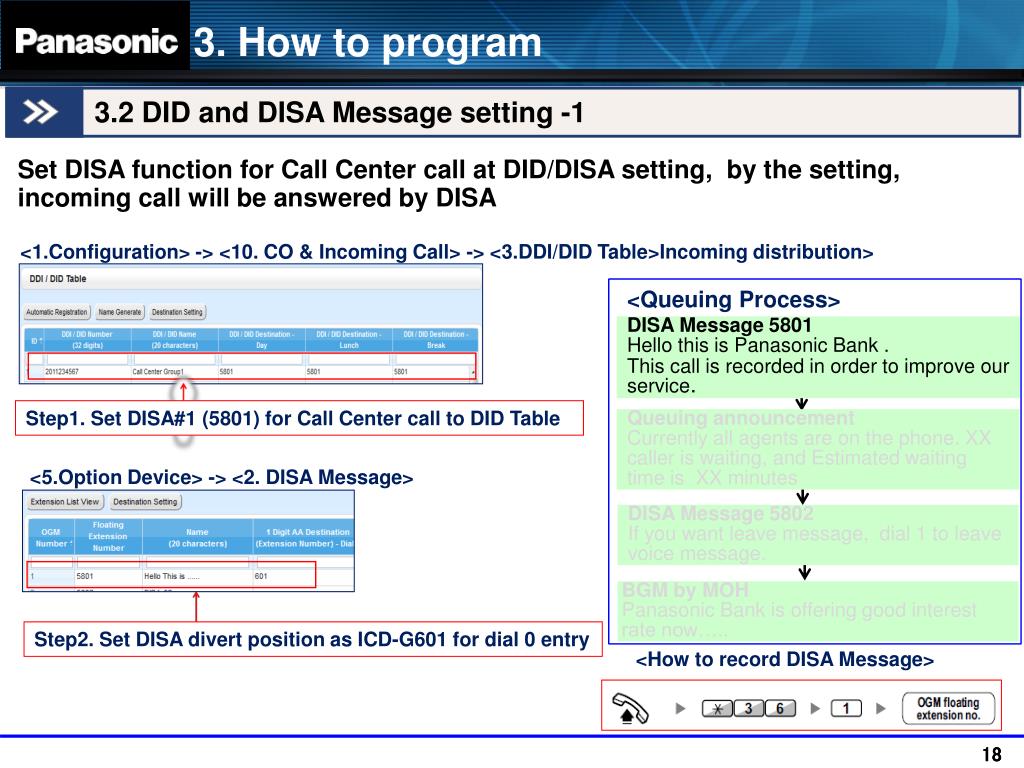The image size is (1024, 768).
Task: Click the 5.Option Device -> 2. DISA Message path
Action: click(221, 477)
